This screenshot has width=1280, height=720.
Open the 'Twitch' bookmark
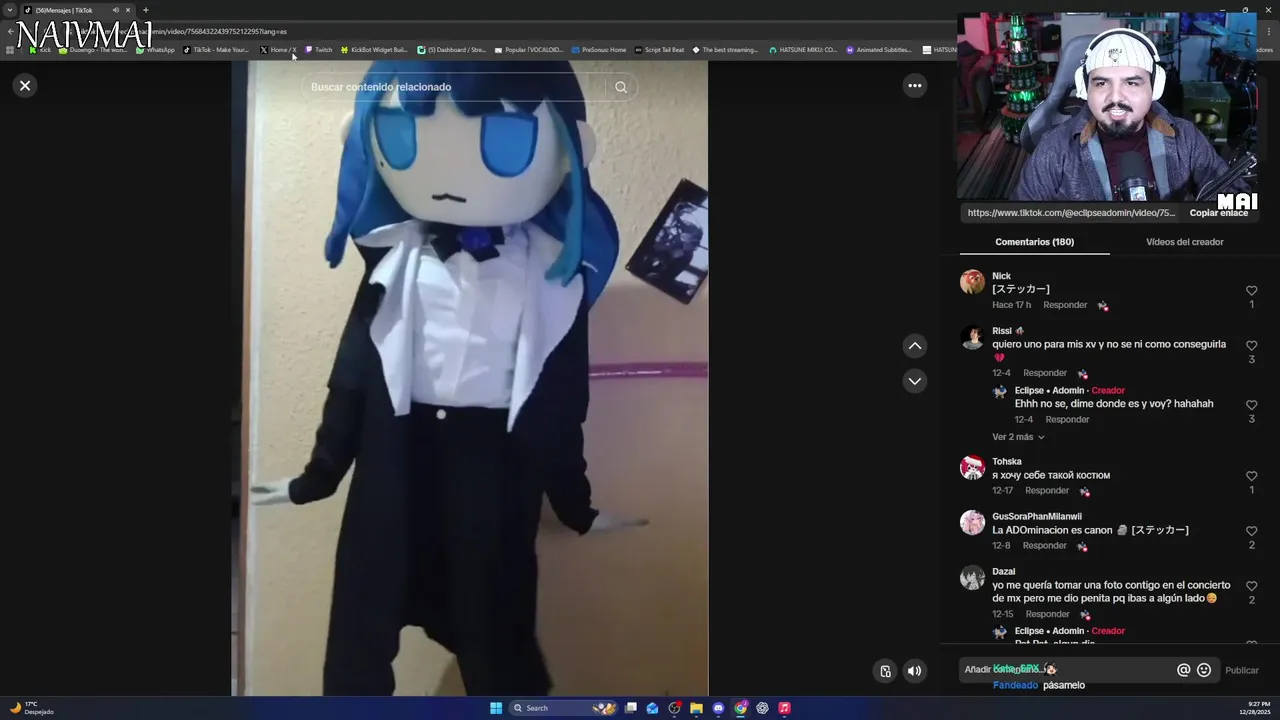tap(318, 50)
